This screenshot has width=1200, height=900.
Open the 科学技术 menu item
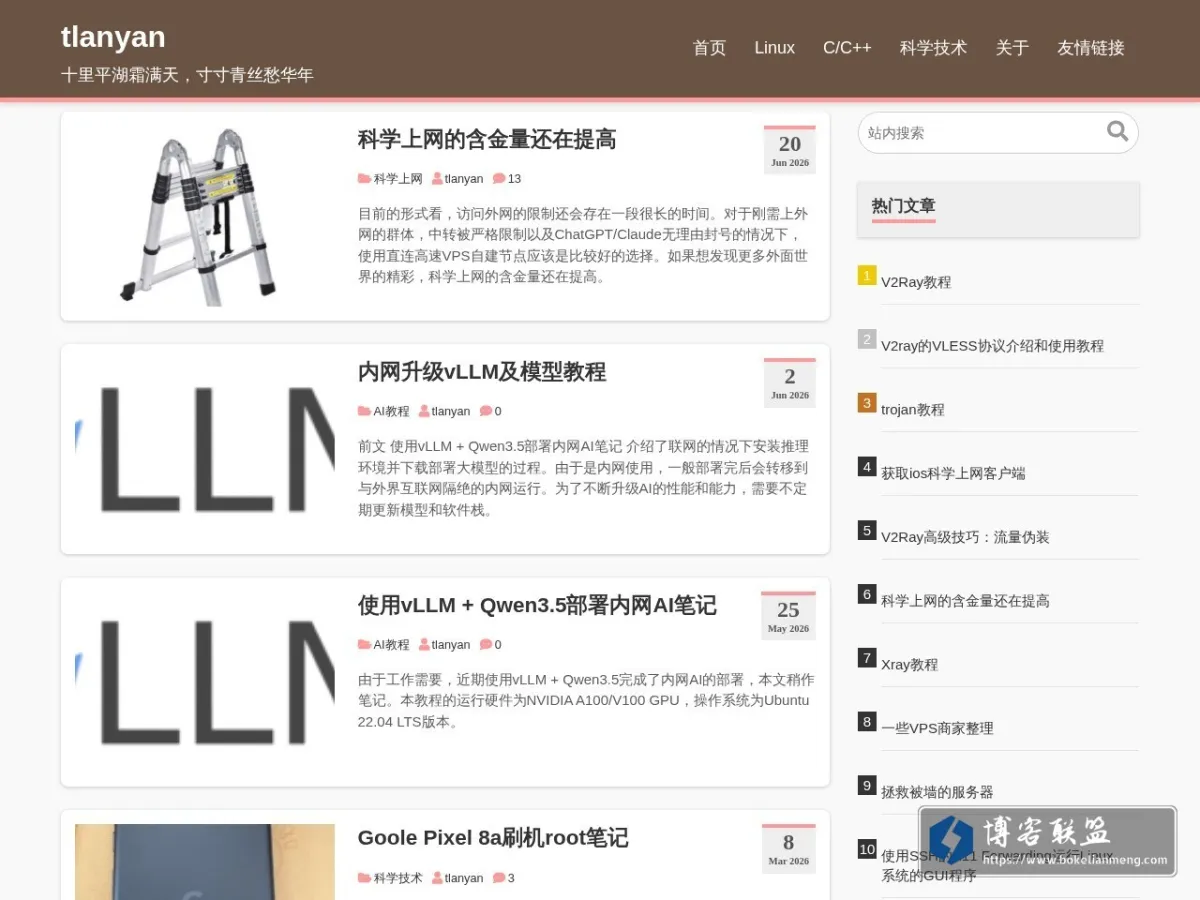pos(933,48)
